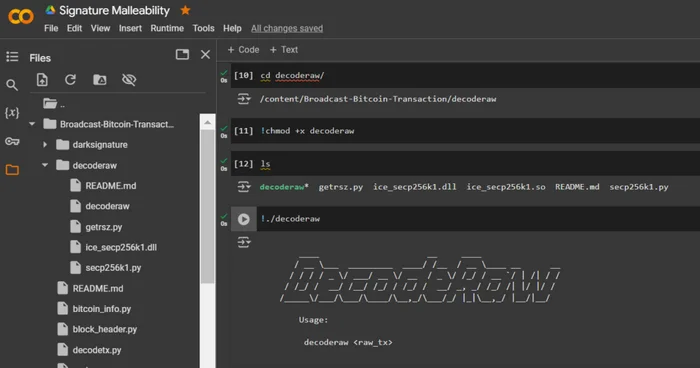Viewport: 700px width, 368px height.
Task: Open the Runtime menu
Action: (167, 28)
